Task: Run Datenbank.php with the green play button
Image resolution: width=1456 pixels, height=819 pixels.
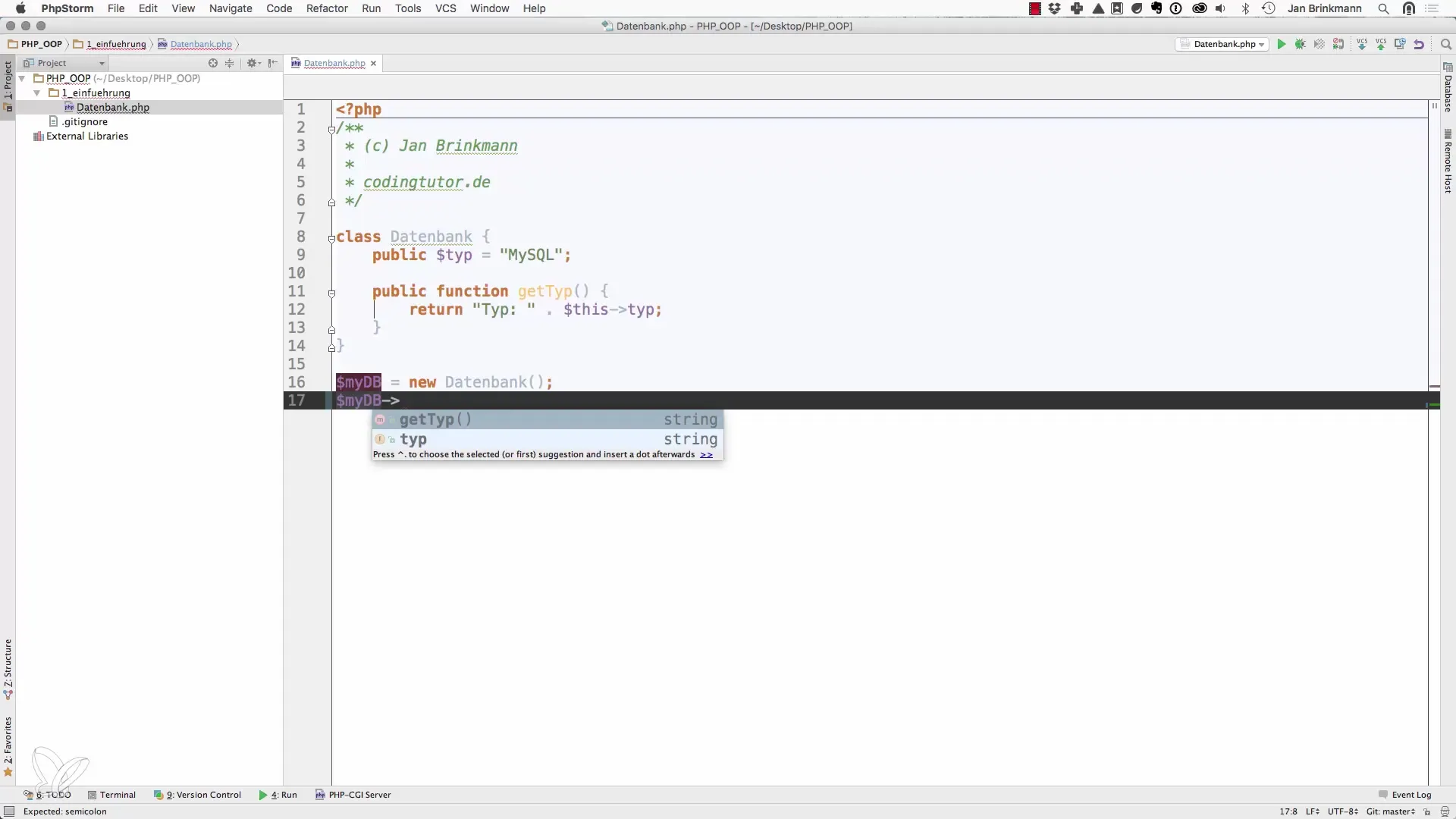Action: [x=1281, y=44]
